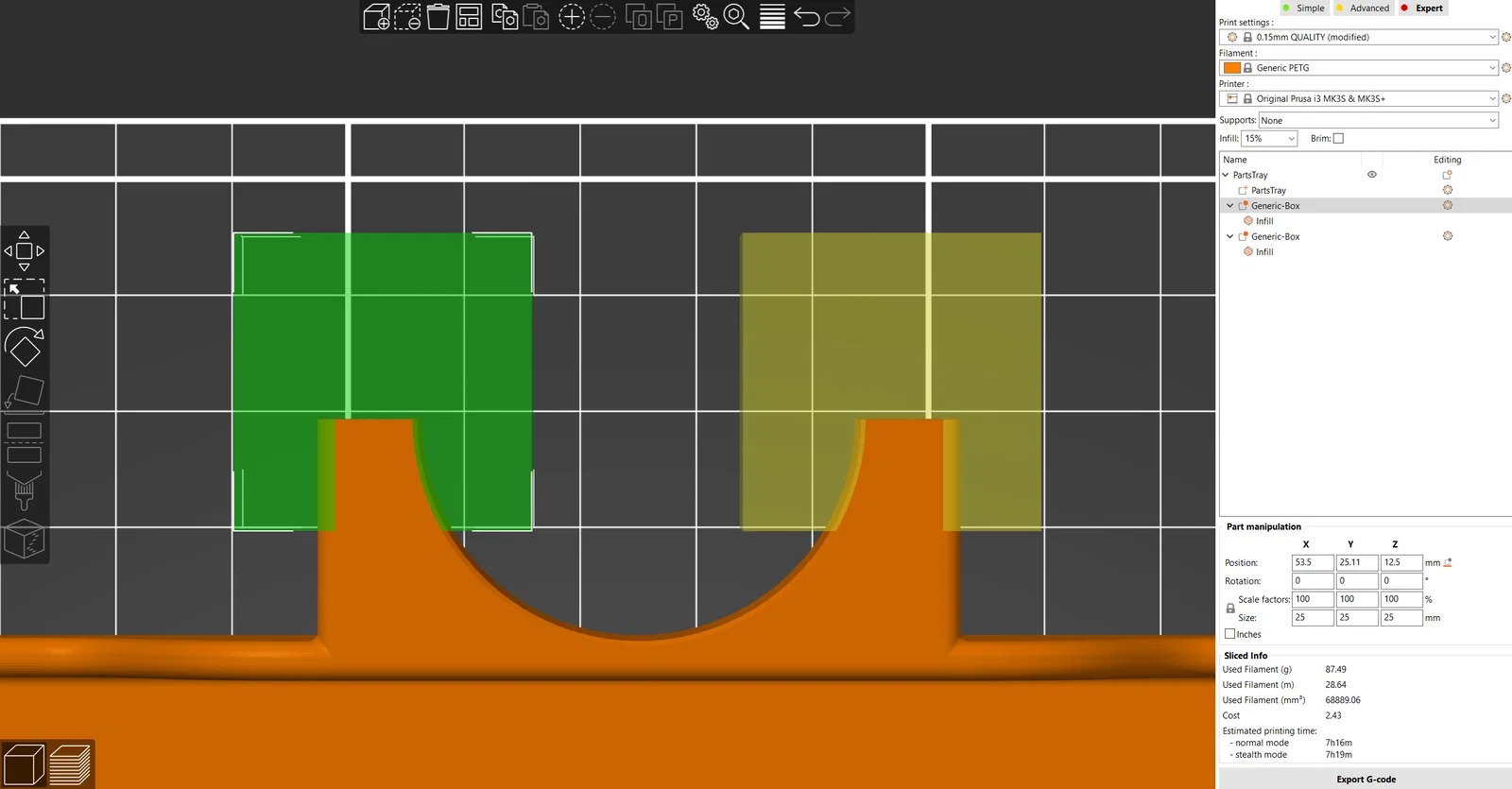Click the Position Y input field
The image size is (1512, 789).
point(1357,562)
